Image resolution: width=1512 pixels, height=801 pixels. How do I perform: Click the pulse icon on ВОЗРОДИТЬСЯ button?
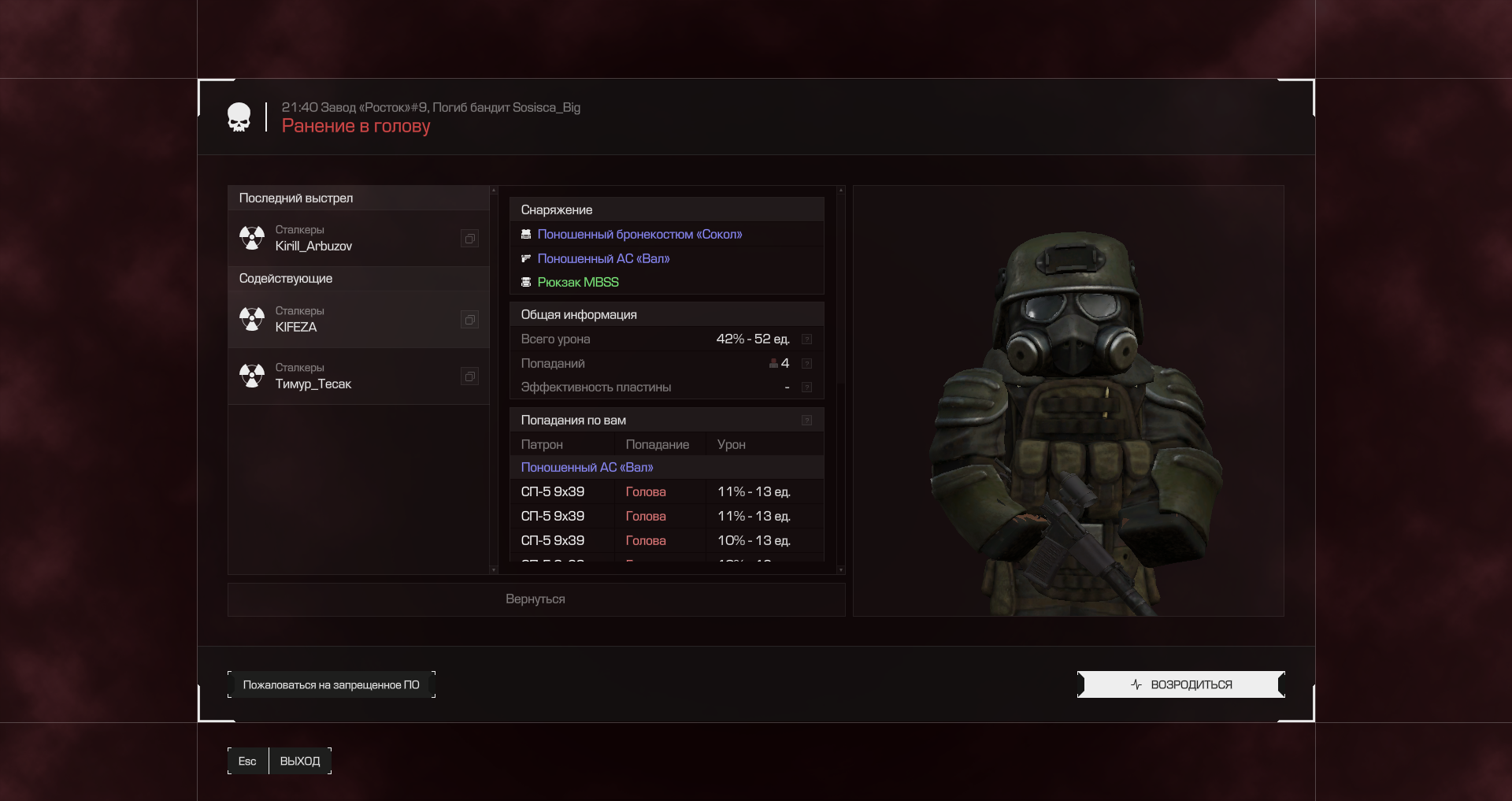click(1136, 684)
